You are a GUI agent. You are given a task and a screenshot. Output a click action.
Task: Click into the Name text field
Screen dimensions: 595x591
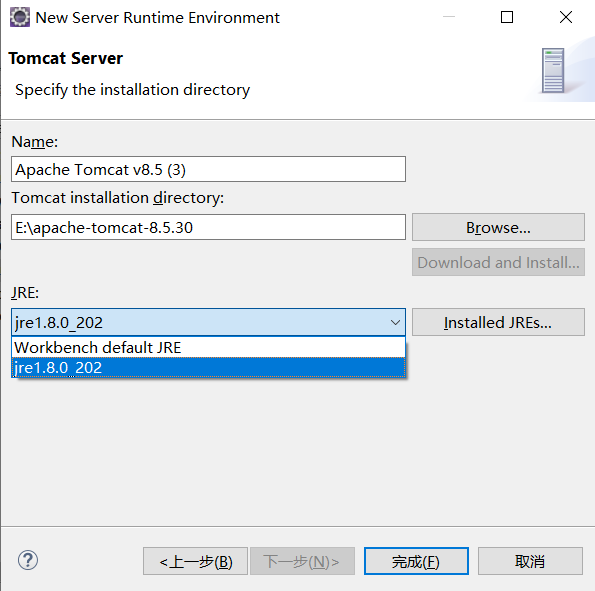tap(208, 169)
